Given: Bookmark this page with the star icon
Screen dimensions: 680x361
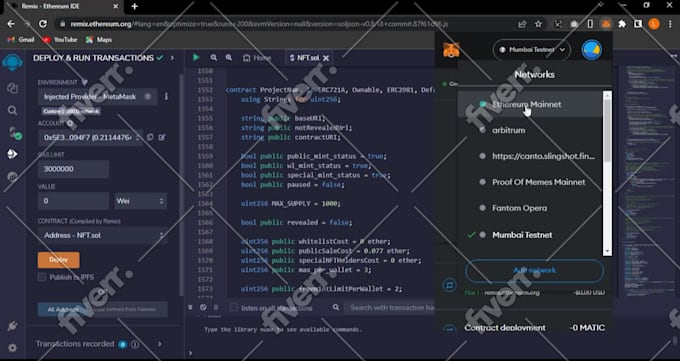Looking at the screenshot, I should [x=538, y=24].
